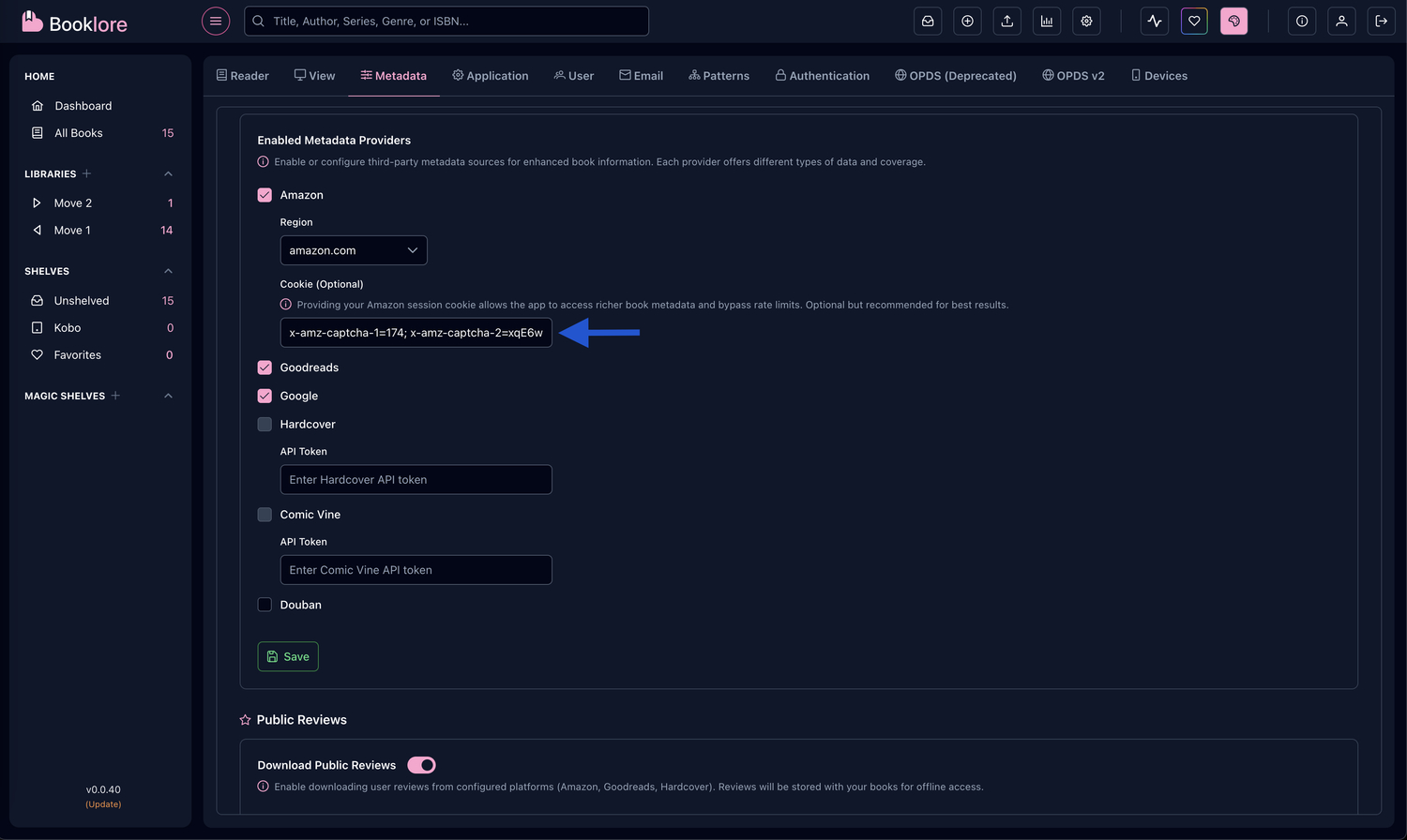
Task: Uncheck the Amazon metadata provider
Action: pos(265,195)
